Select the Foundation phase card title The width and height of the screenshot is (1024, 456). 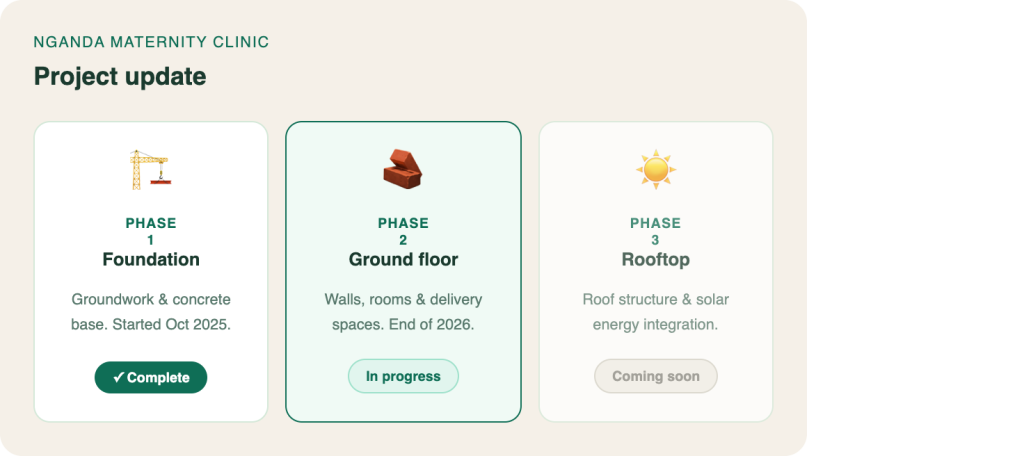pos(151,260)
